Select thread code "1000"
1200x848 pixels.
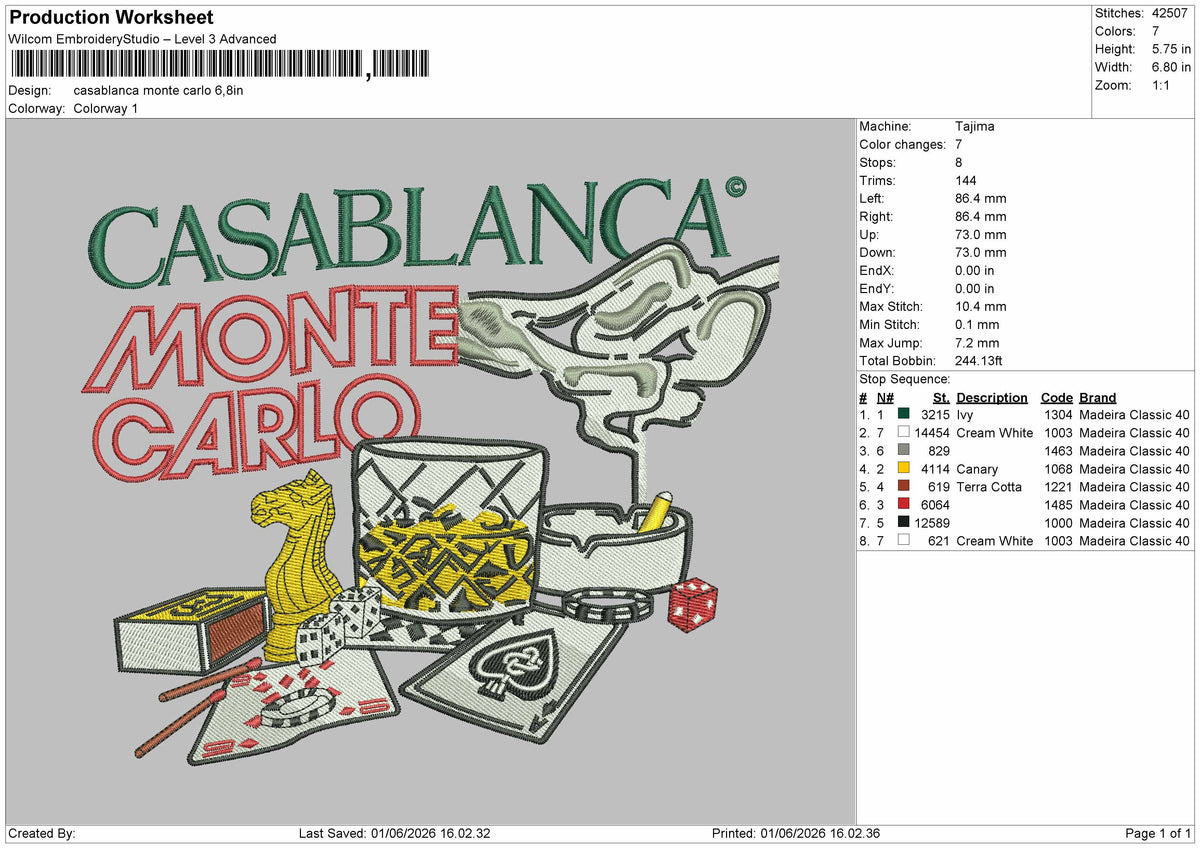[1057, 522]
